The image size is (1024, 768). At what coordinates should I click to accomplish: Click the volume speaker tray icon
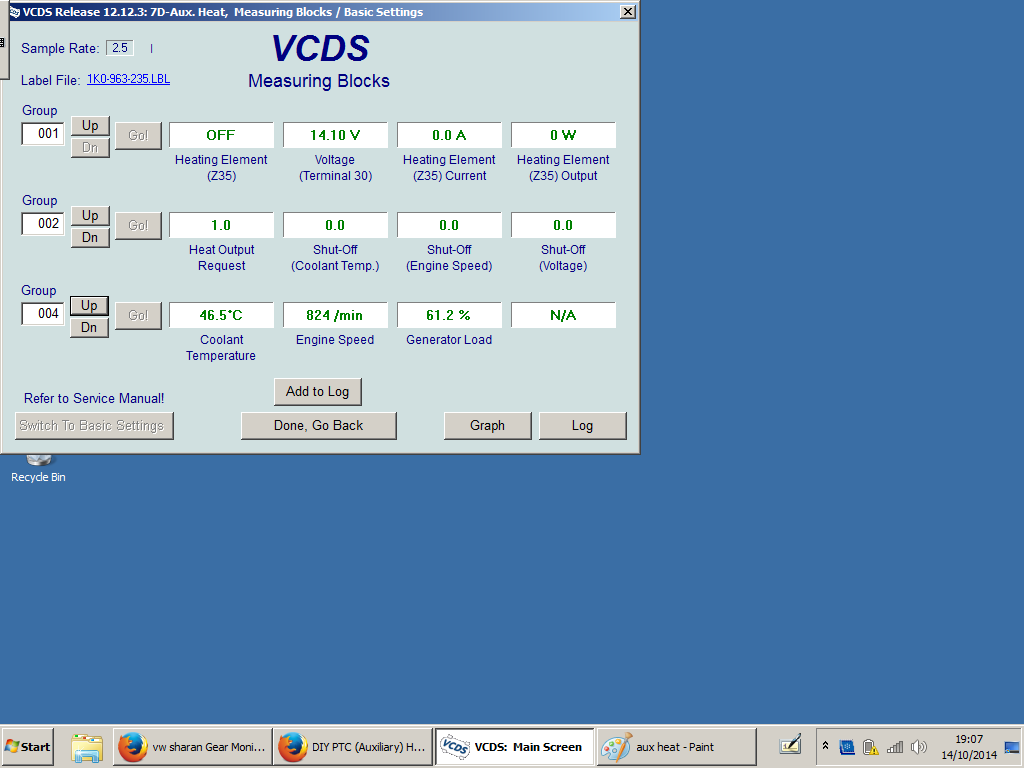click(918, 747)
